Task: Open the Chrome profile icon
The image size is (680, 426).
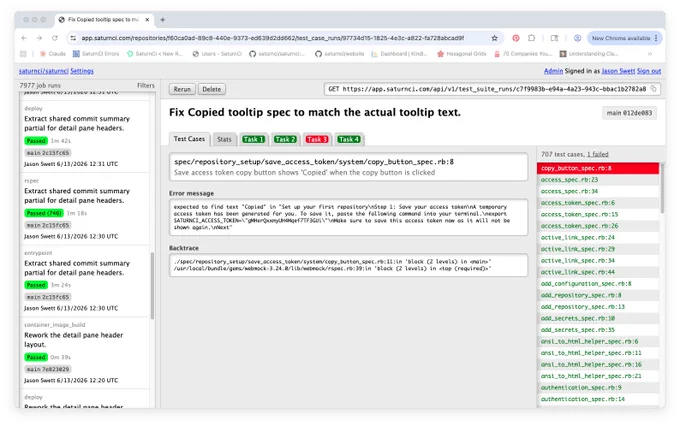Action: coord(577,38)
